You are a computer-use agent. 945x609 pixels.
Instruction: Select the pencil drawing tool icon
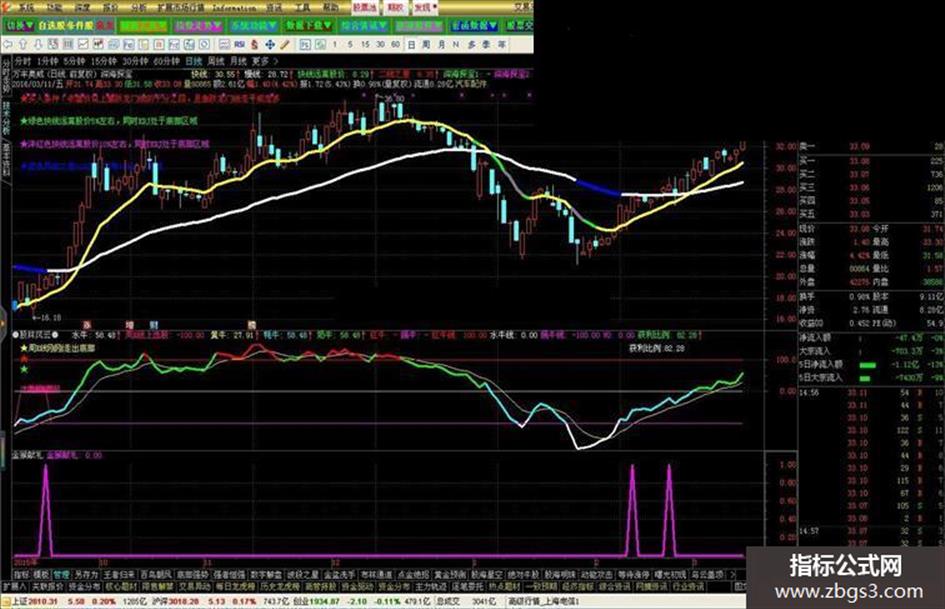285,44
